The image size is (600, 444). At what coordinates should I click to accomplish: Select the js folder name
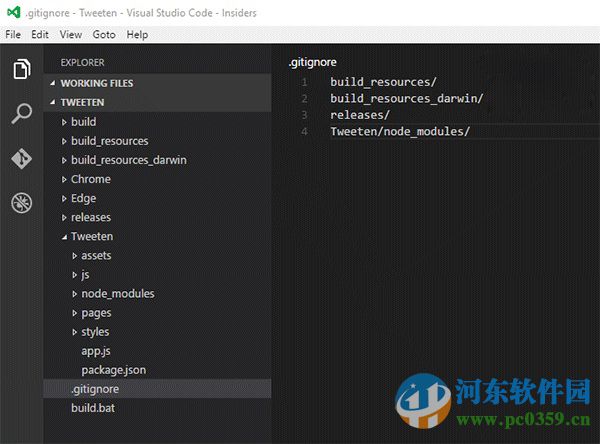(x=85, y=275)
